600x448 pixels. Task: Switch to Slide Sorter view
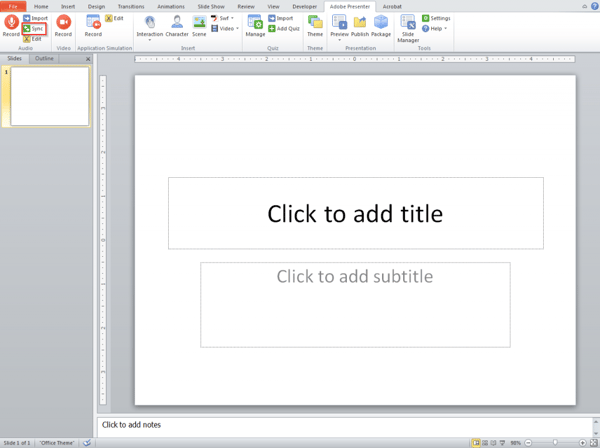coord(485,443)
